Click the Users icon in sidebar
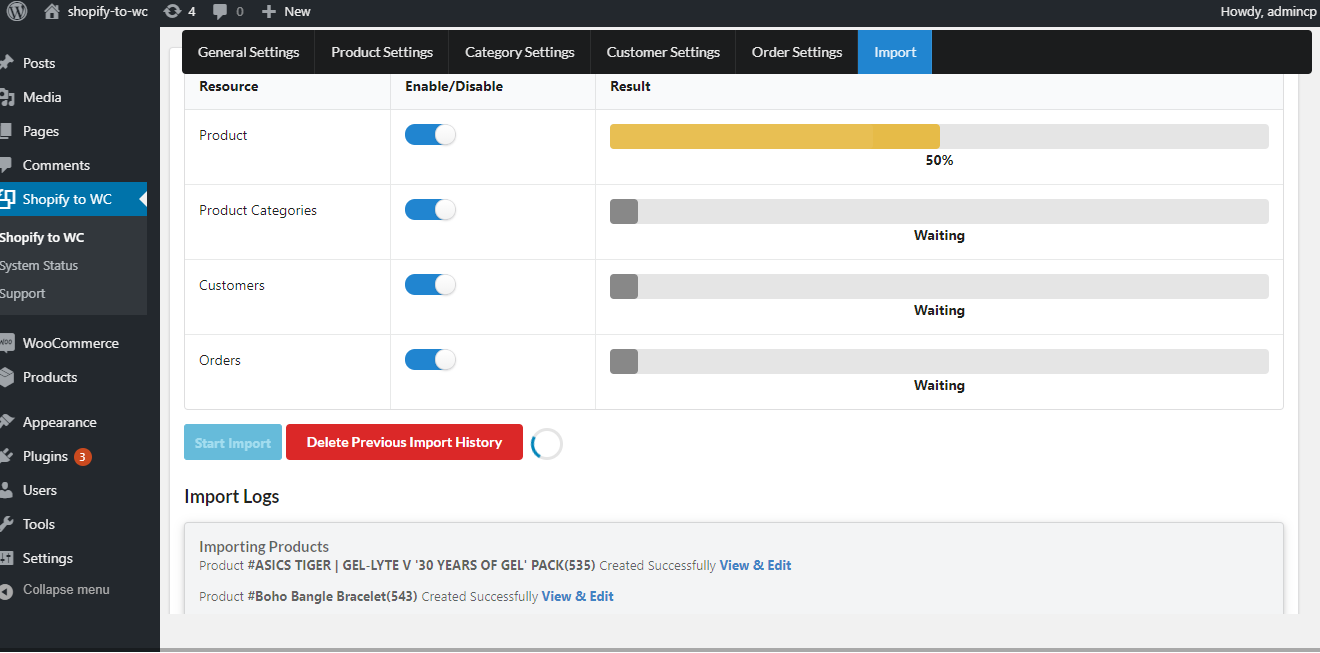This screenshot has height=653, width=1320. coord(6,490)
